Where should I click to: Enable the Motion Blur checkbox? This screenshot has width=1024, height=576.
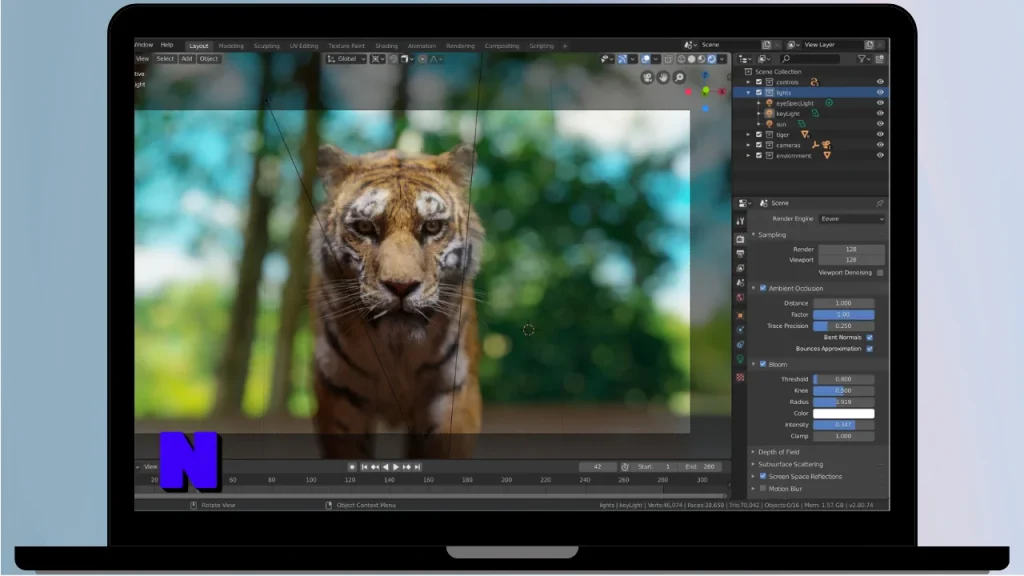click(763, 488)
